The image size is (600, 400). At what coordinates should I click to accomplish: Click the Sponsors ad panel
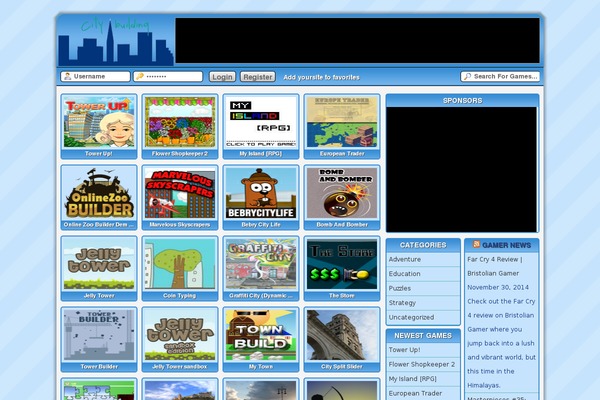pyautogui.click(x=461, y=170)
